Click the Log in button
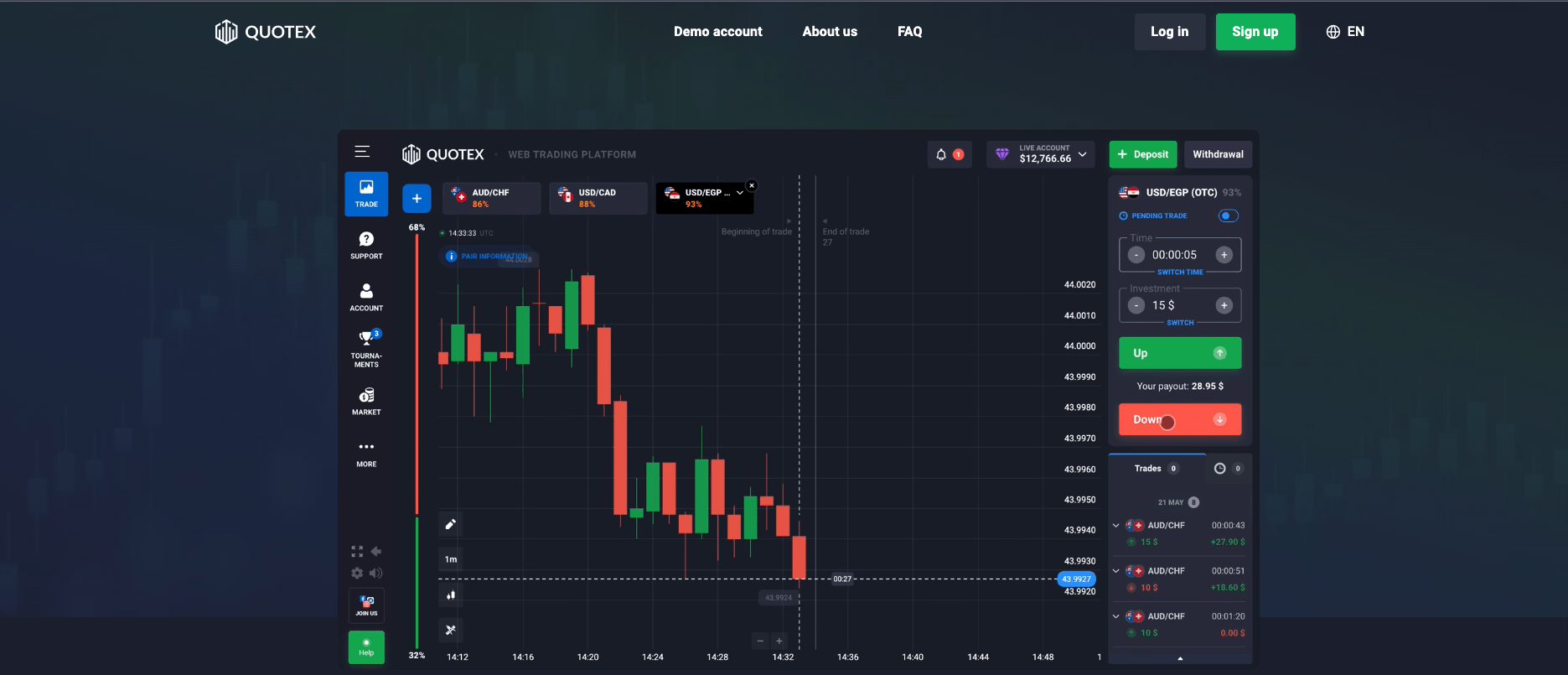The image size is (1568, 675). (x=1169, y=32)
